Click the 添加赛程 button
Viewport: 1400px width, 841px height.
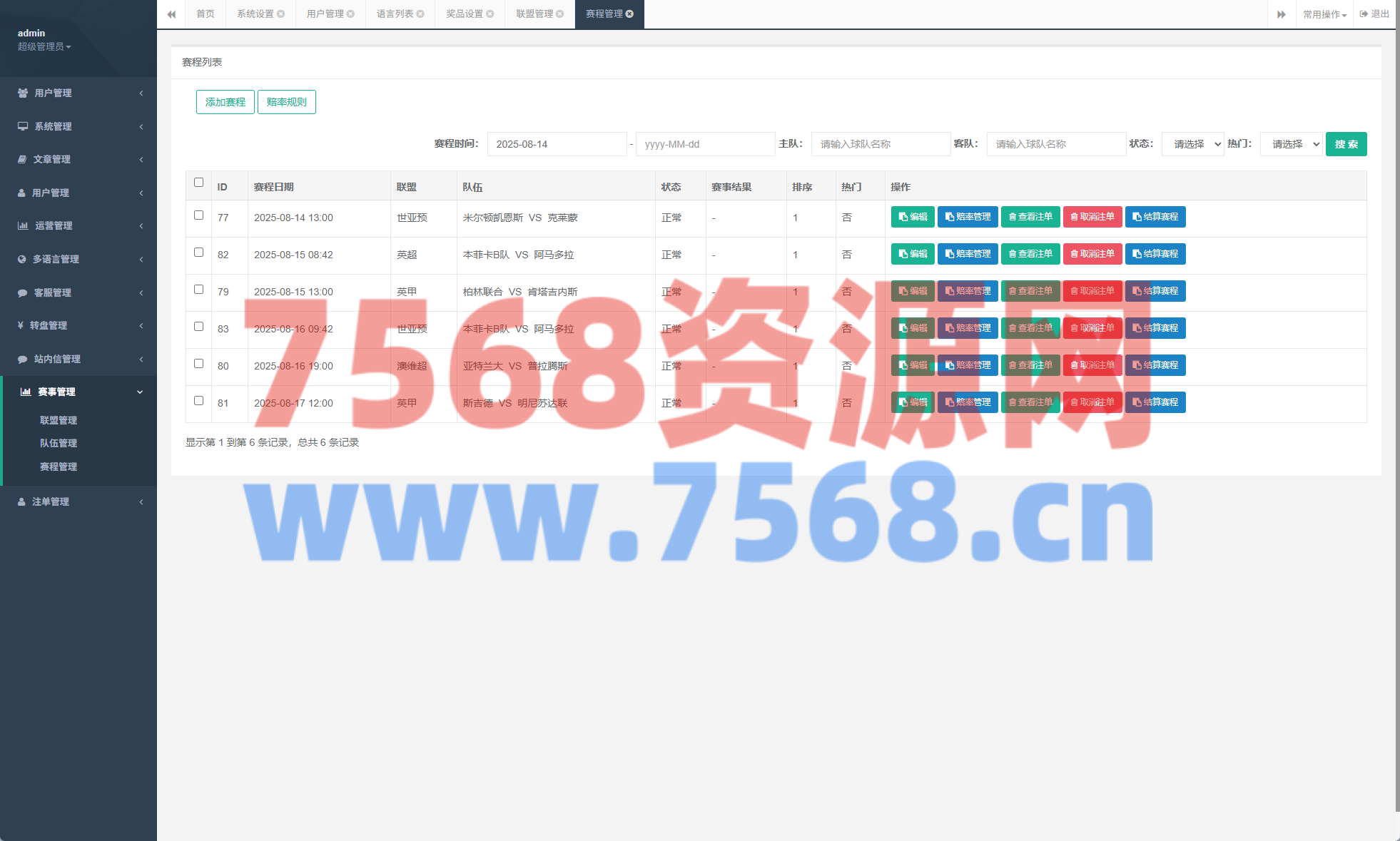coord(225,102)
